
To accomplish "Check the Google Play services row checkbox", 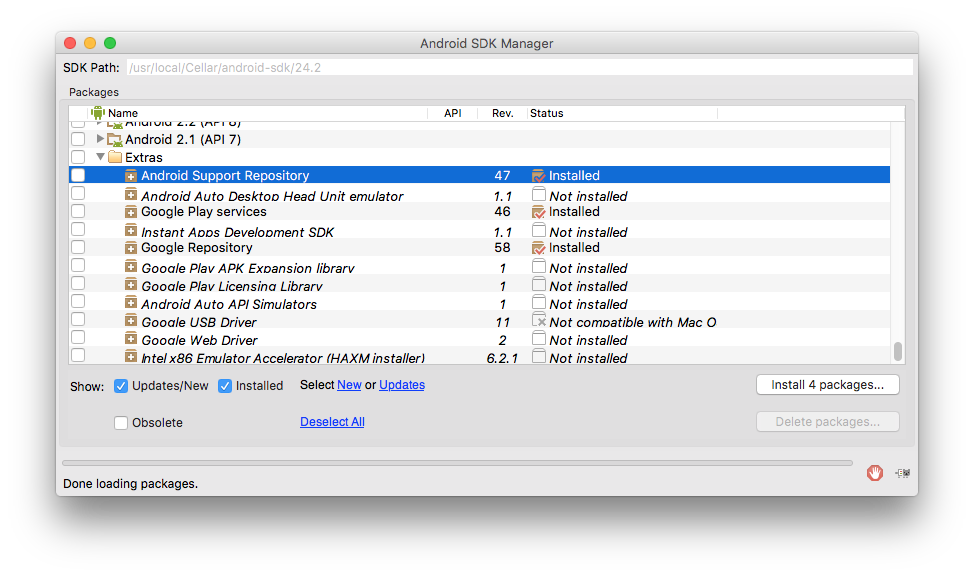I will [77, 211].
